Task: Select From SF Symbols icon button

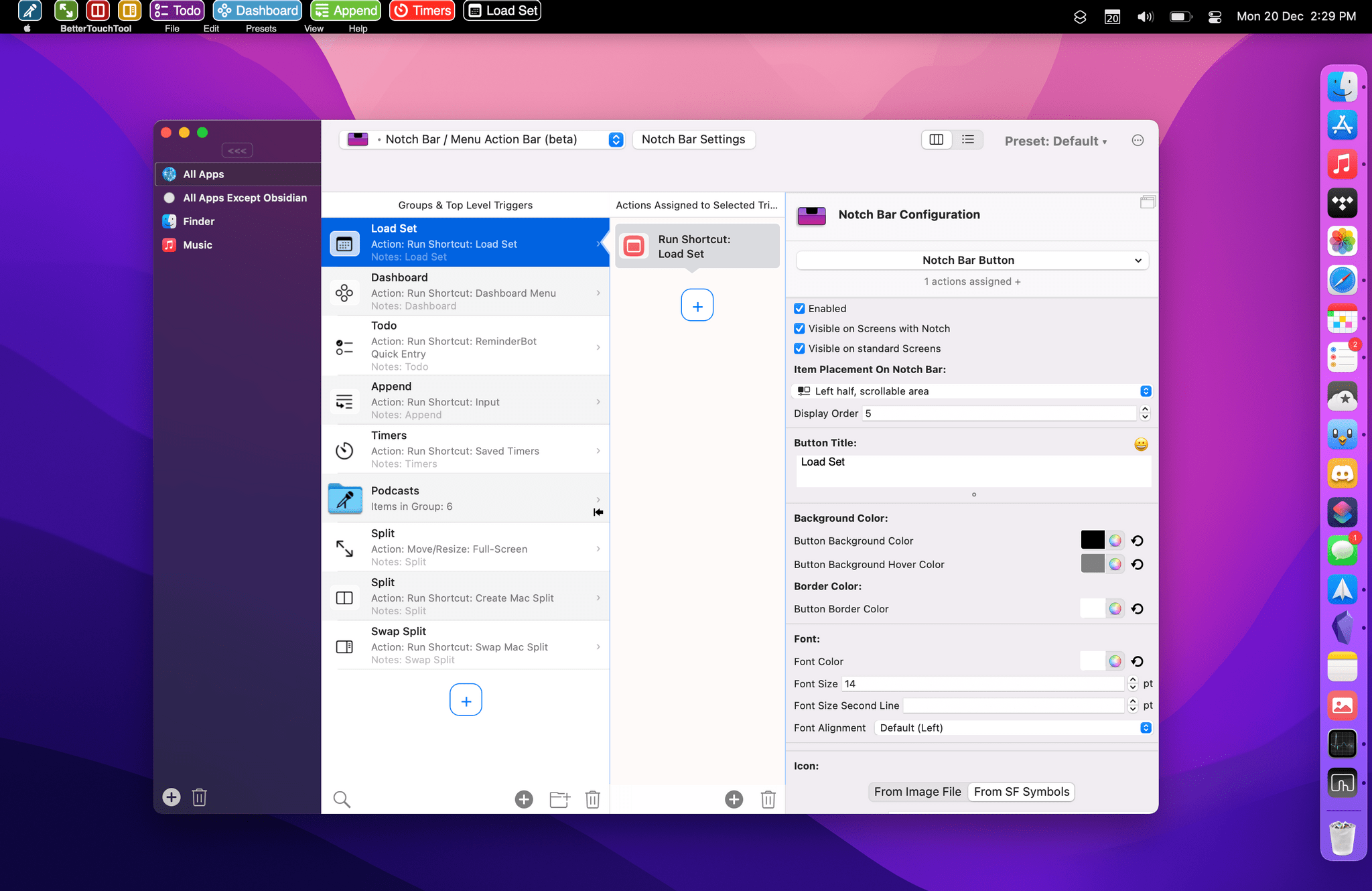Action: click(x=1021, y=791)
